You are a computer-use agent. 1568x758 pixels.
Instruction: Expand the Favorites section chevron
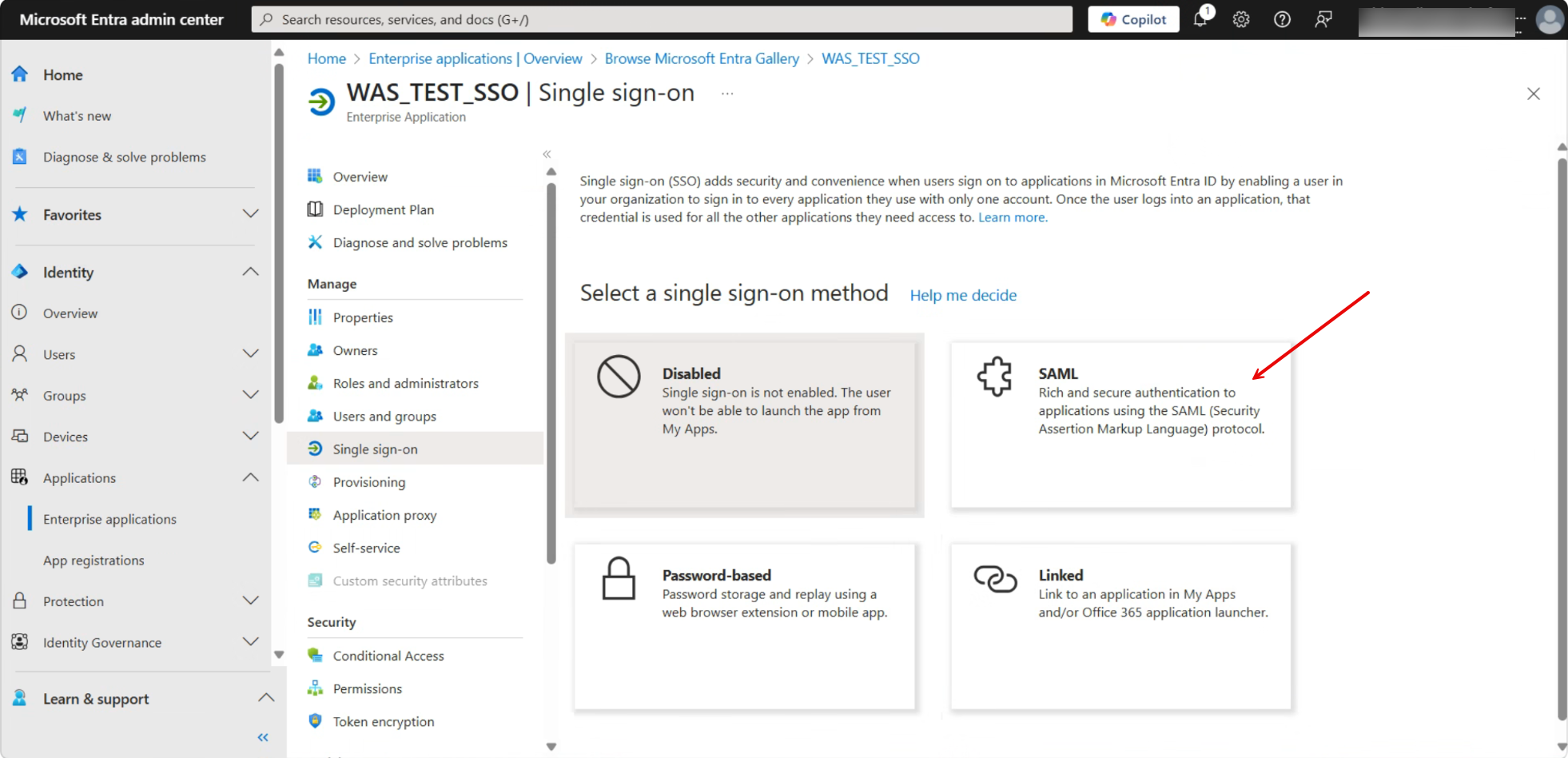pos(250,213)
